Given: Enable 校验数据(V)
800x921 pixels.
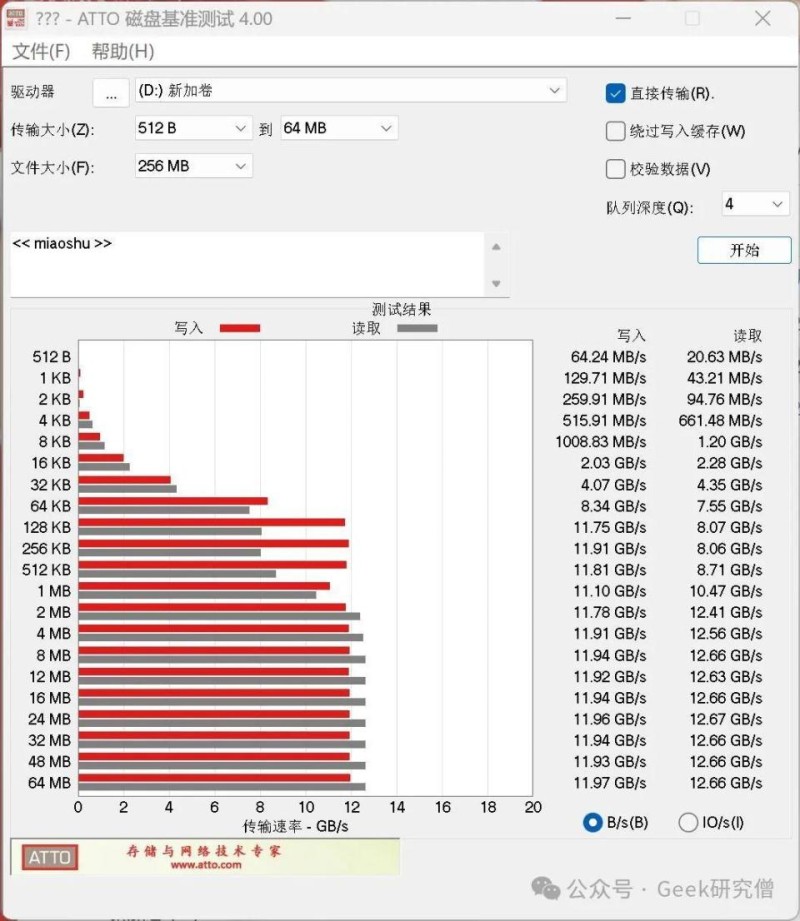Looking at the screenshot, I should 615,168.
